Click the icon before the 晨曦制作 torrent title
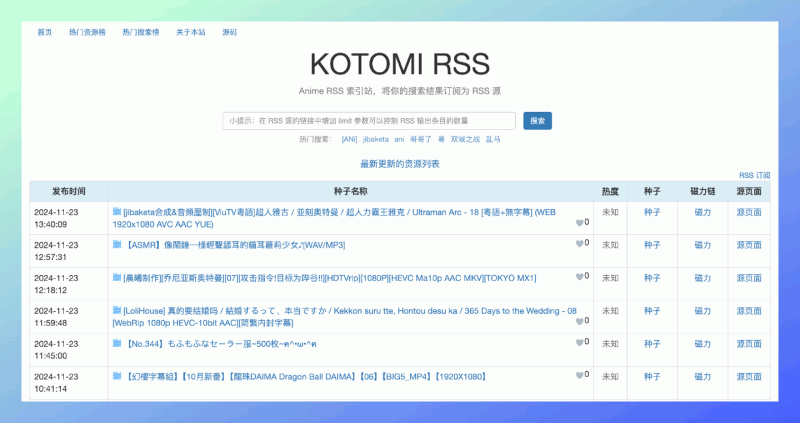 (117, 277)
